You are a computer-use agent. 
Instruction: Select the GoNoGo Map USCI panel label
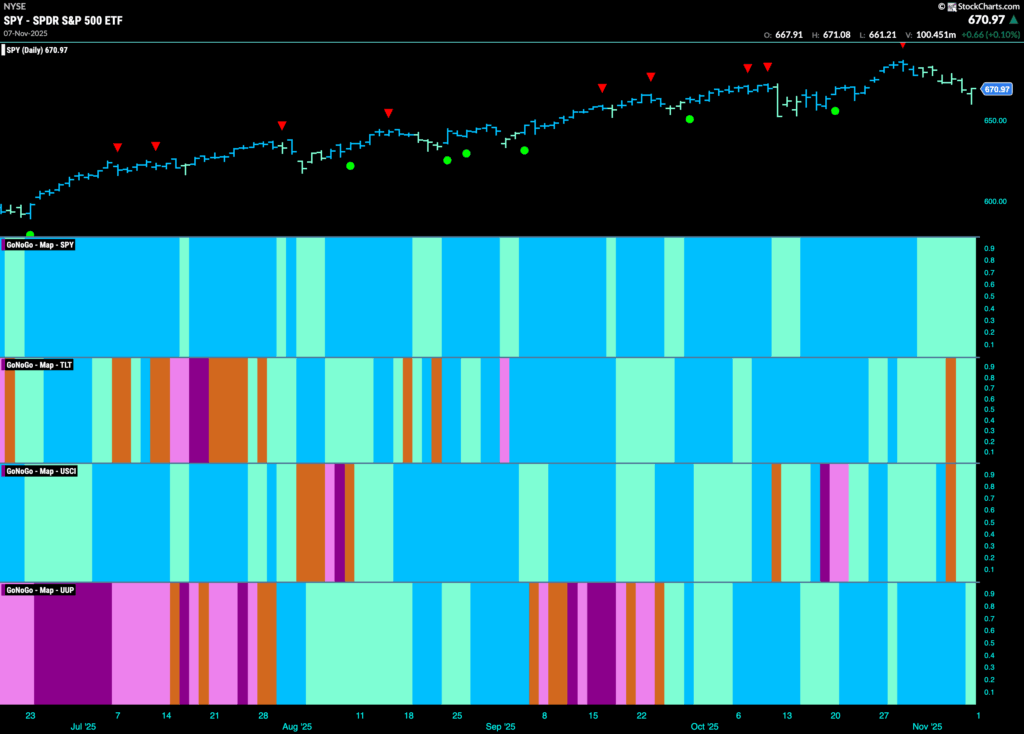point(40,470)
